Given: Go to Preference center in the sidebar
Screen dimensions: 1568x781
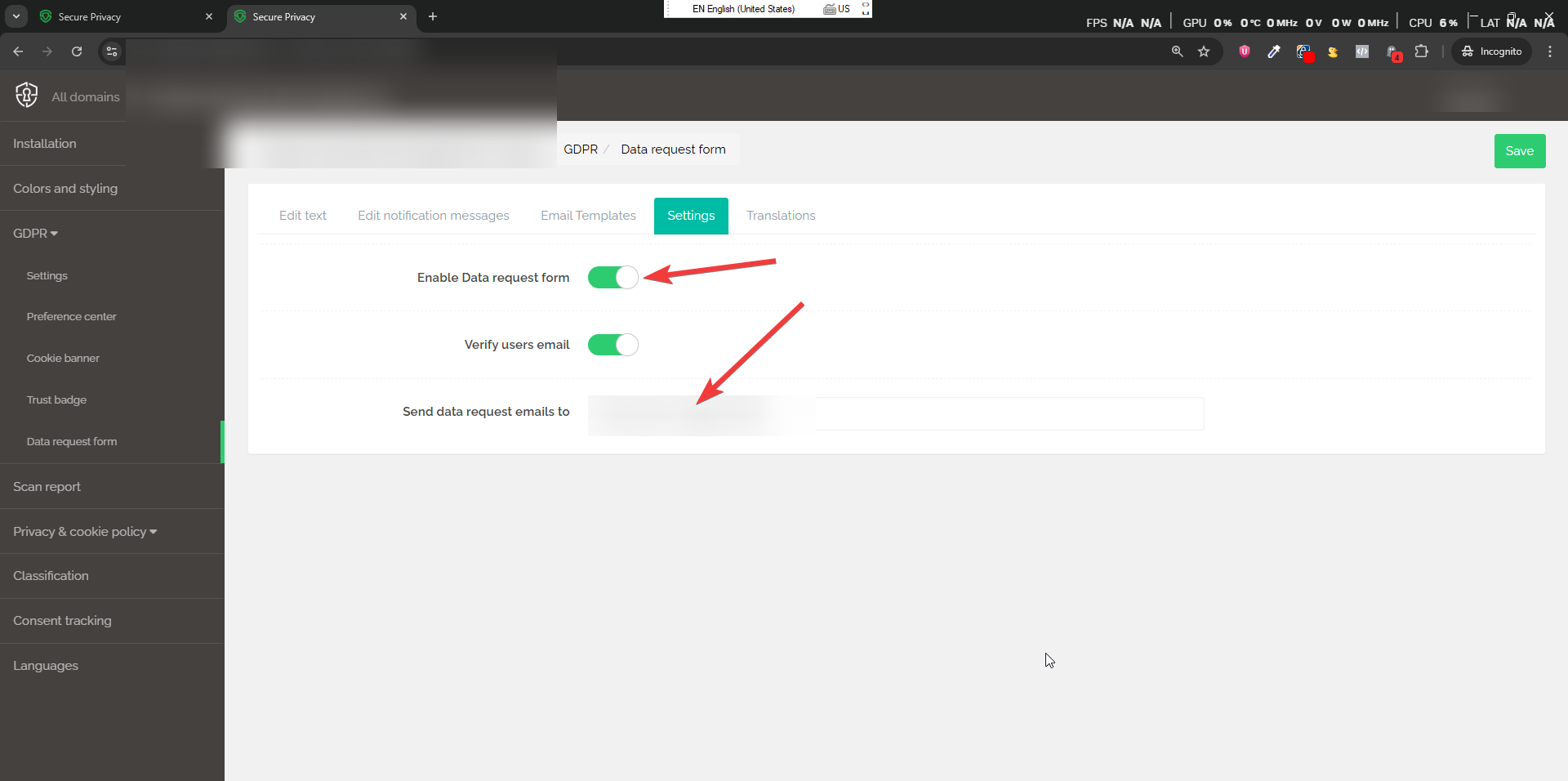Looking at the screenshot, I should click(x=71, y=316).
